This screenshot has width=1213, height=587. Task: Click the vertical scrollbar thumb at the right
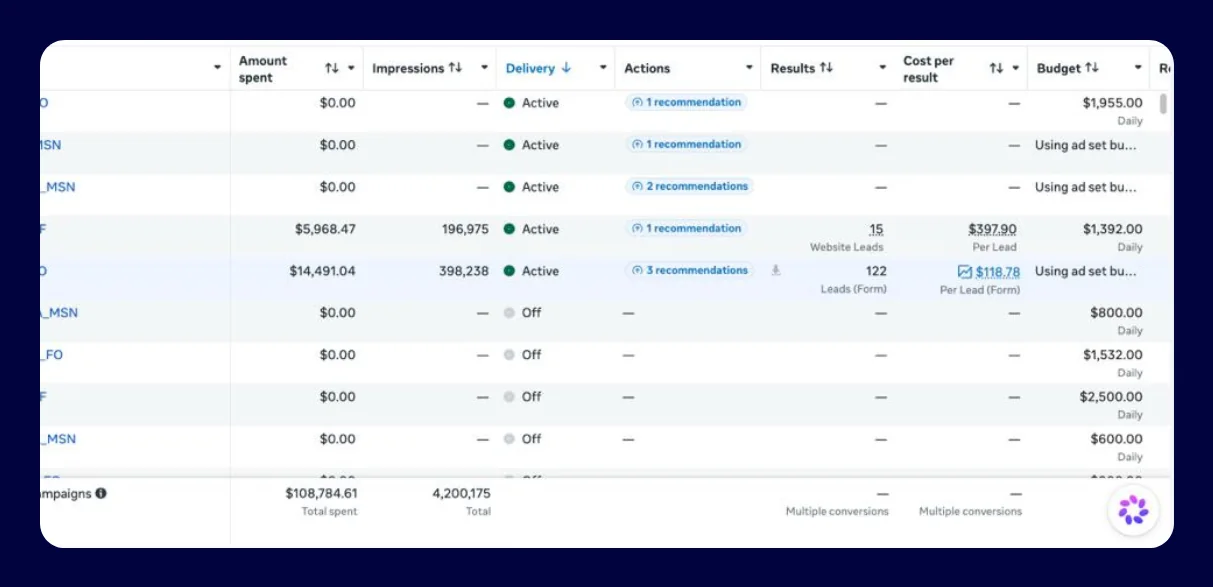1163,104
